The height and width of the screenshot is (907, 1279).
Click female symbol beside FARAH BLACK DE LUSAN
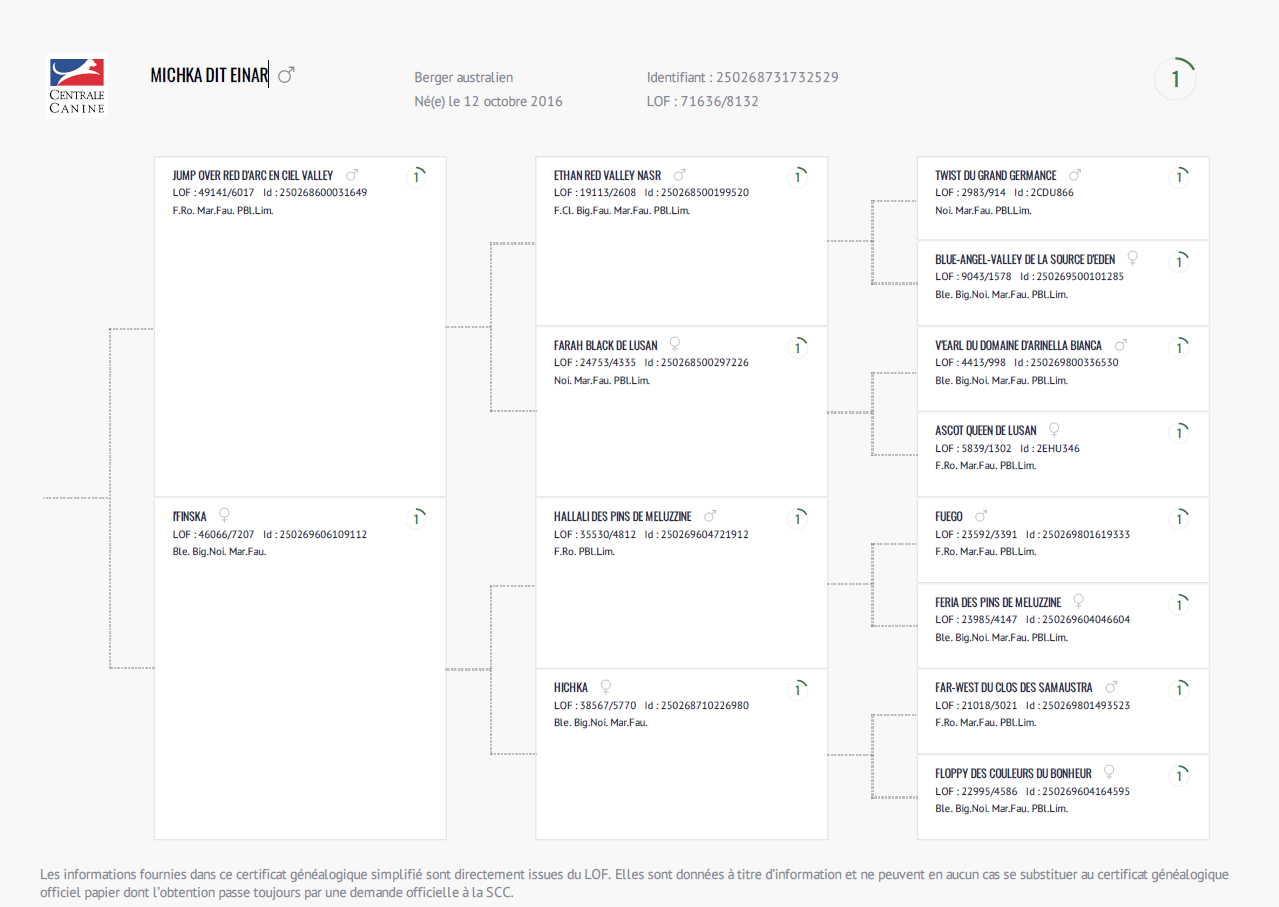point(675,345)
